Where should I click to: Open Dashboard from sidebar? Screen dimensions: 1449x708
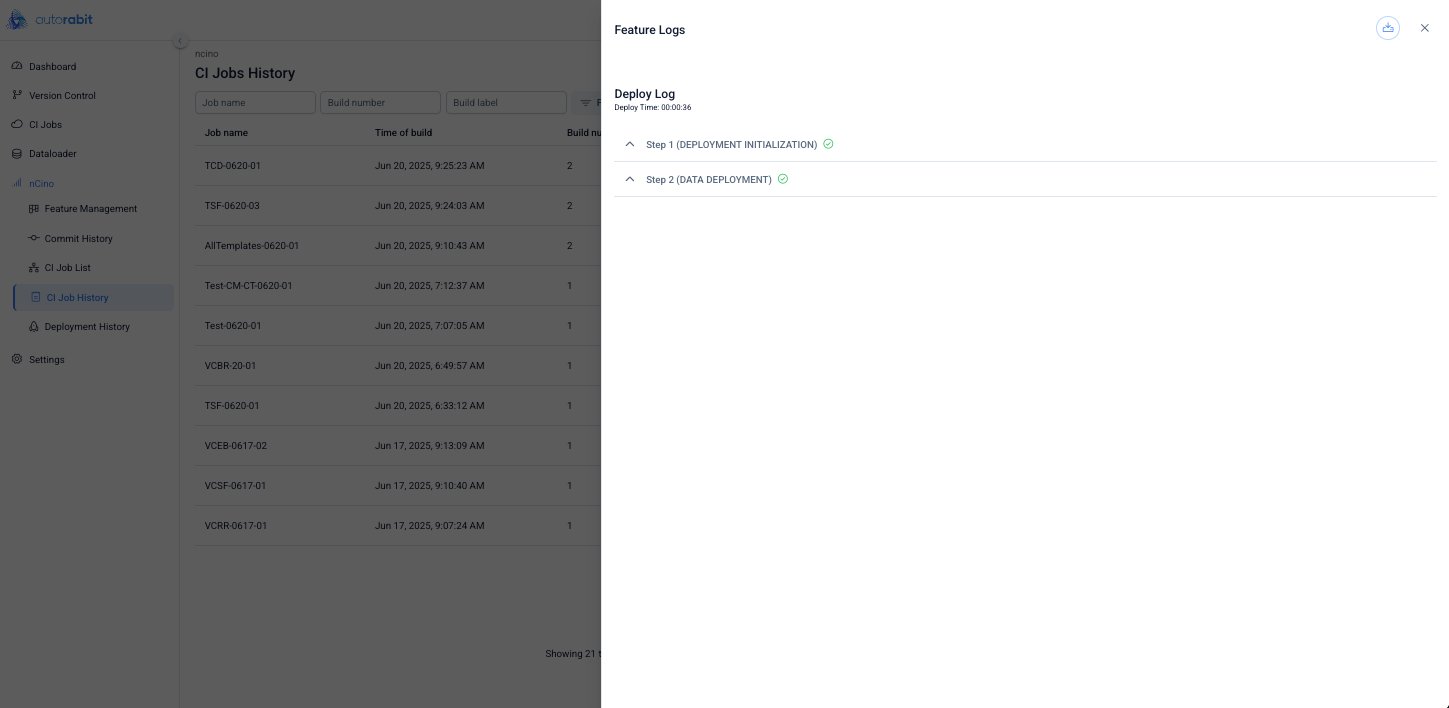(52, 67)
